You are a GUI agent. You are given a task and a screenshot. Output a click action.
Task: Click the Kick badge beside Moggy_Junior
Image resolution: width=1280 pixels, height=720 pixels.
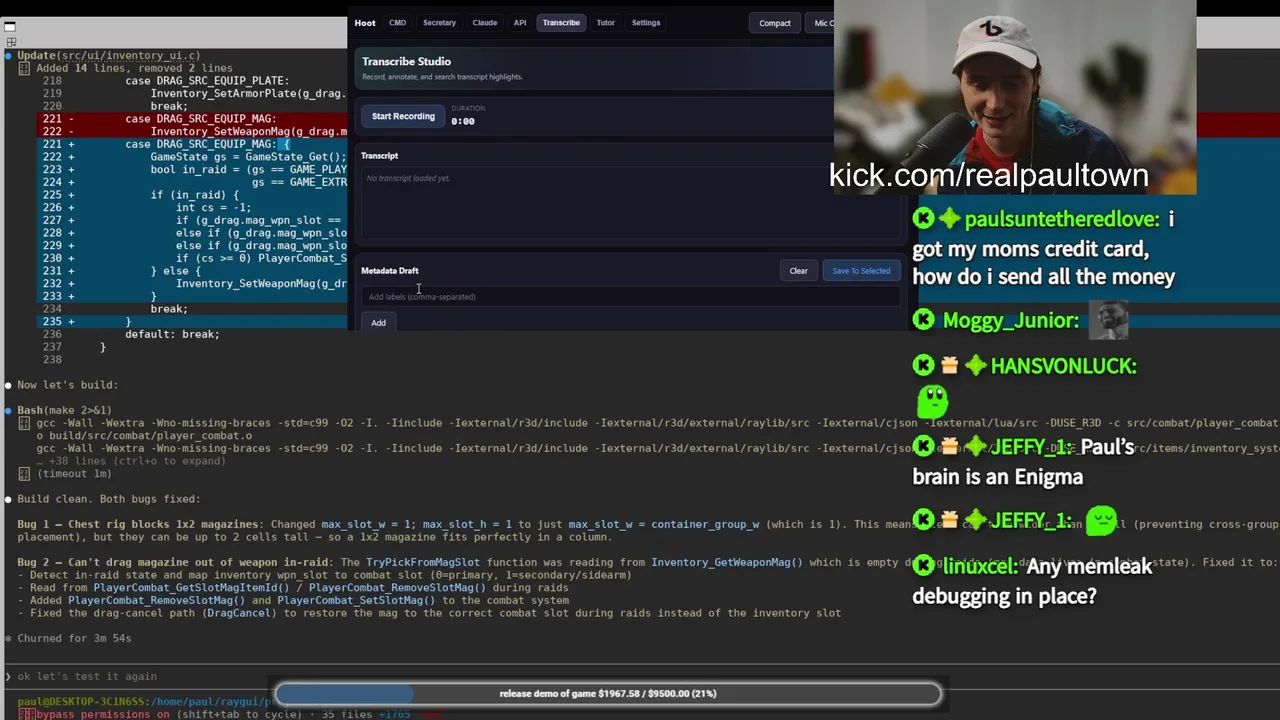[923, 320]
